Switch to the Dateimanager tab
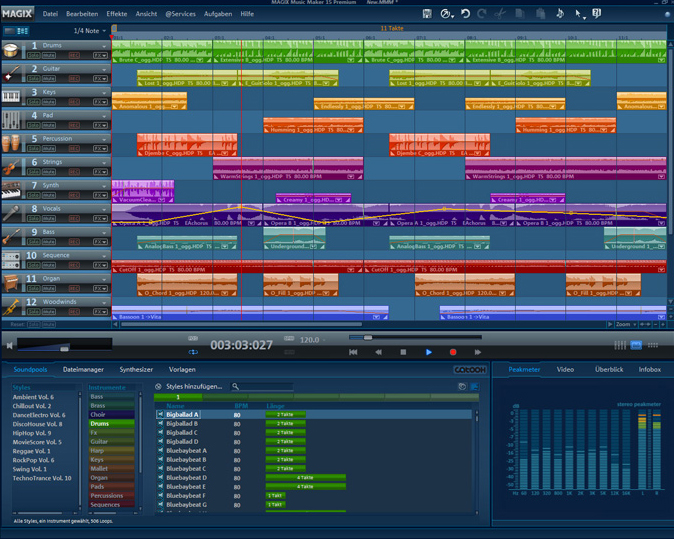 coord(83,370)
